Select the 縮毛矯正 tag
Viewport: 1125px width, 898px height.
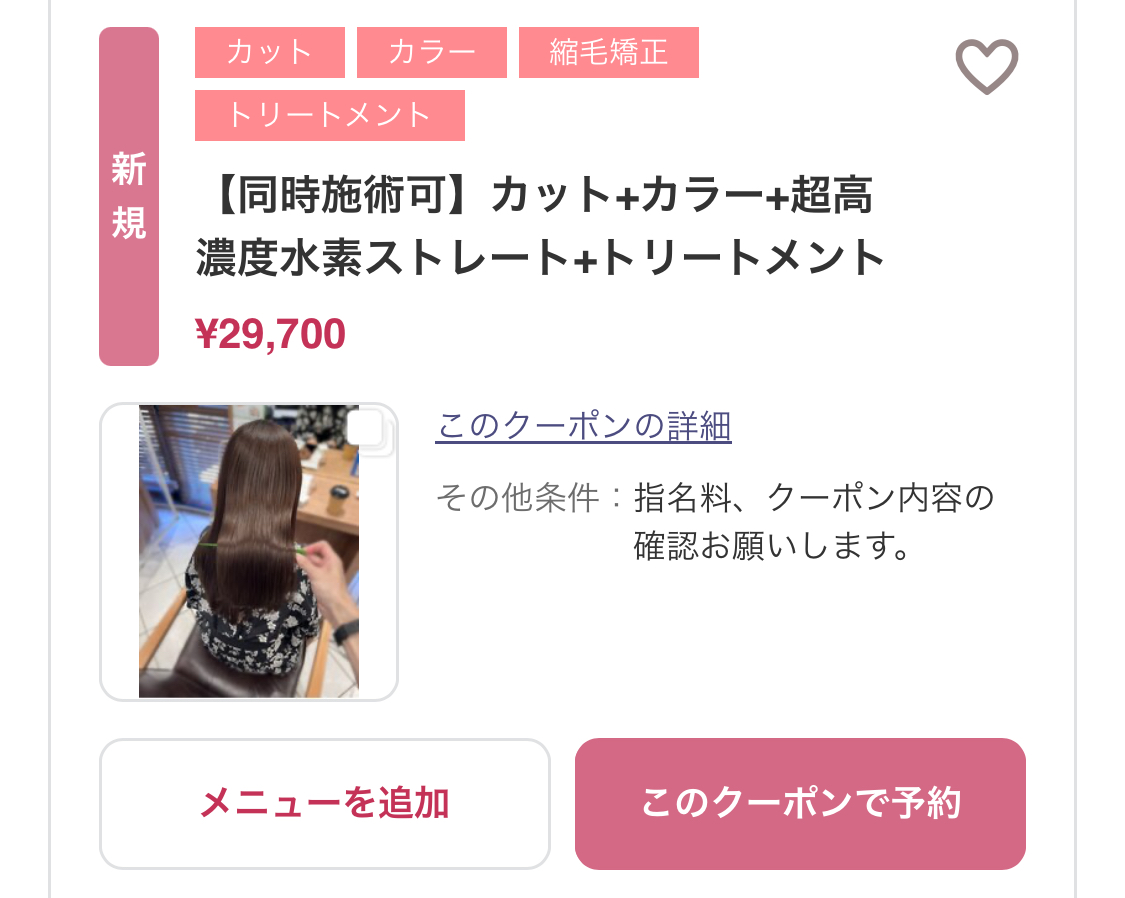[x=609, y=52]
